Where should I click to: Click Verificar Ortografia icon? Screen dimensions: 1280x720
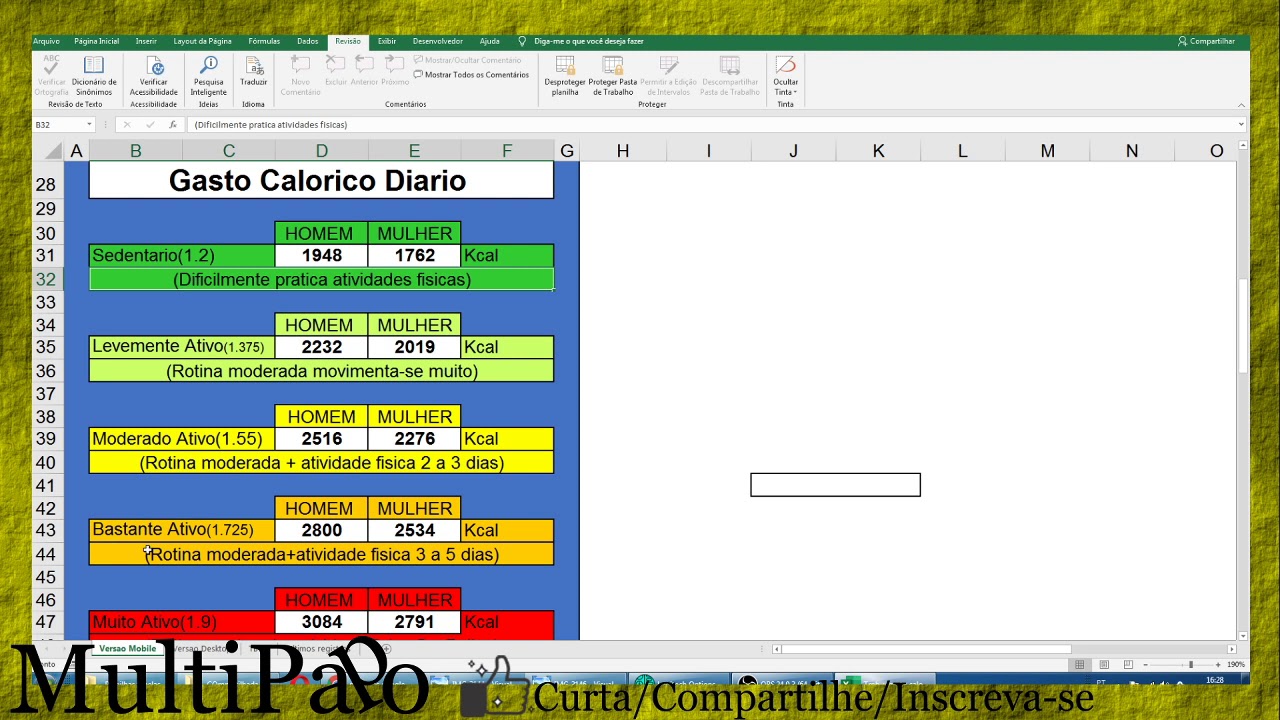coord(51,76)
